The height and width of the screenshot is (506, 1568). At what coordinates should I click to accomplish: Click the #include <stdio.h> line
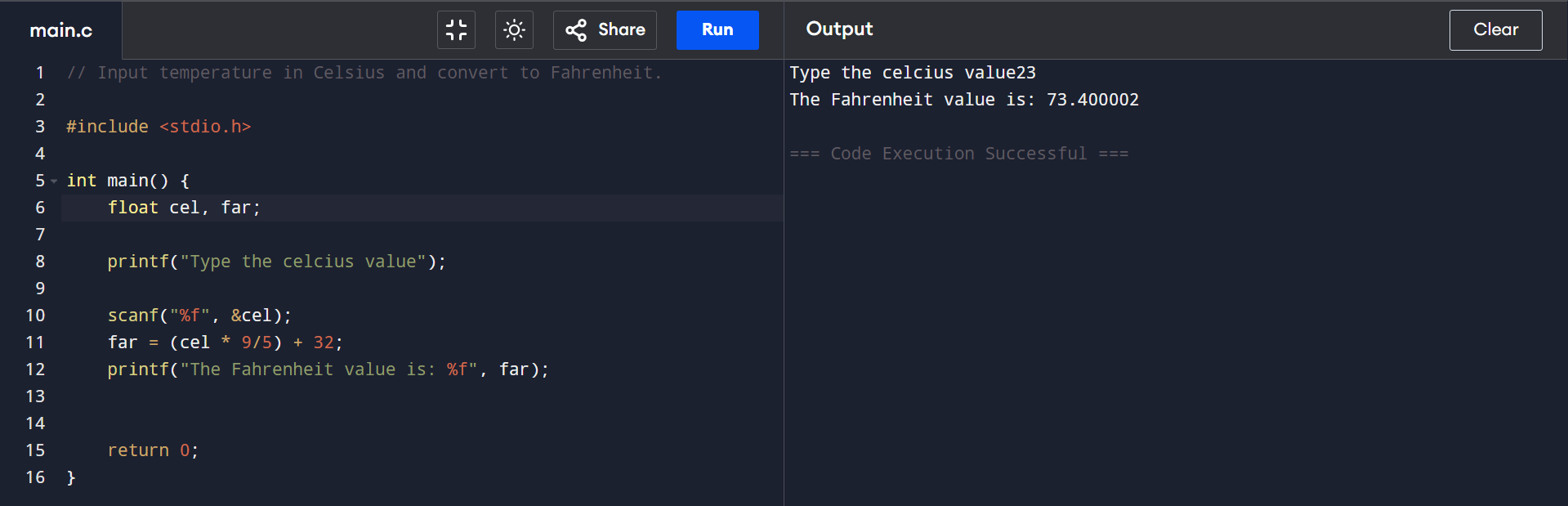click(x=159, y=127)
